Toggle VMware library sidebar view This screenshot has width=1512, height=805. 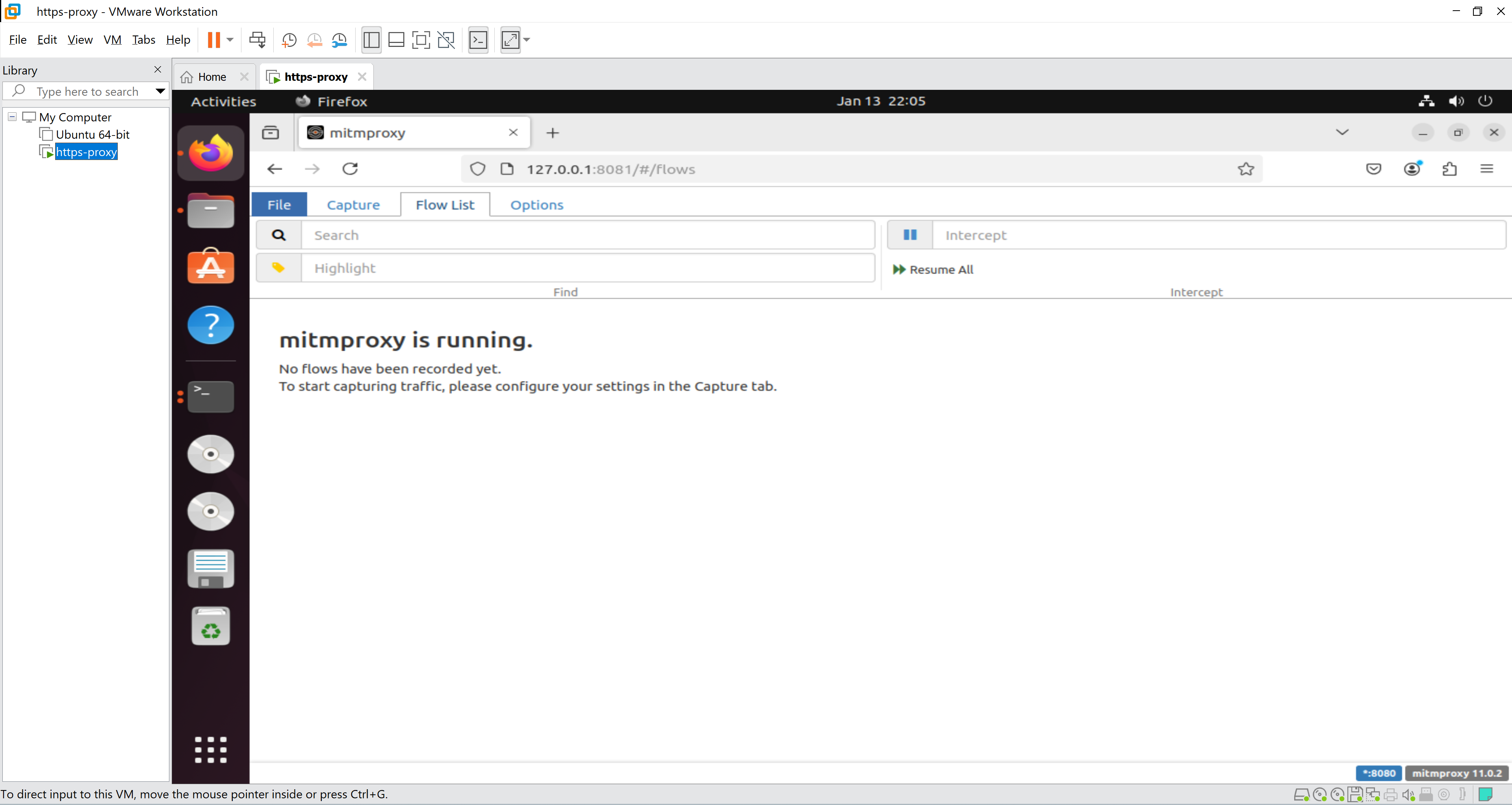(371, 40)
